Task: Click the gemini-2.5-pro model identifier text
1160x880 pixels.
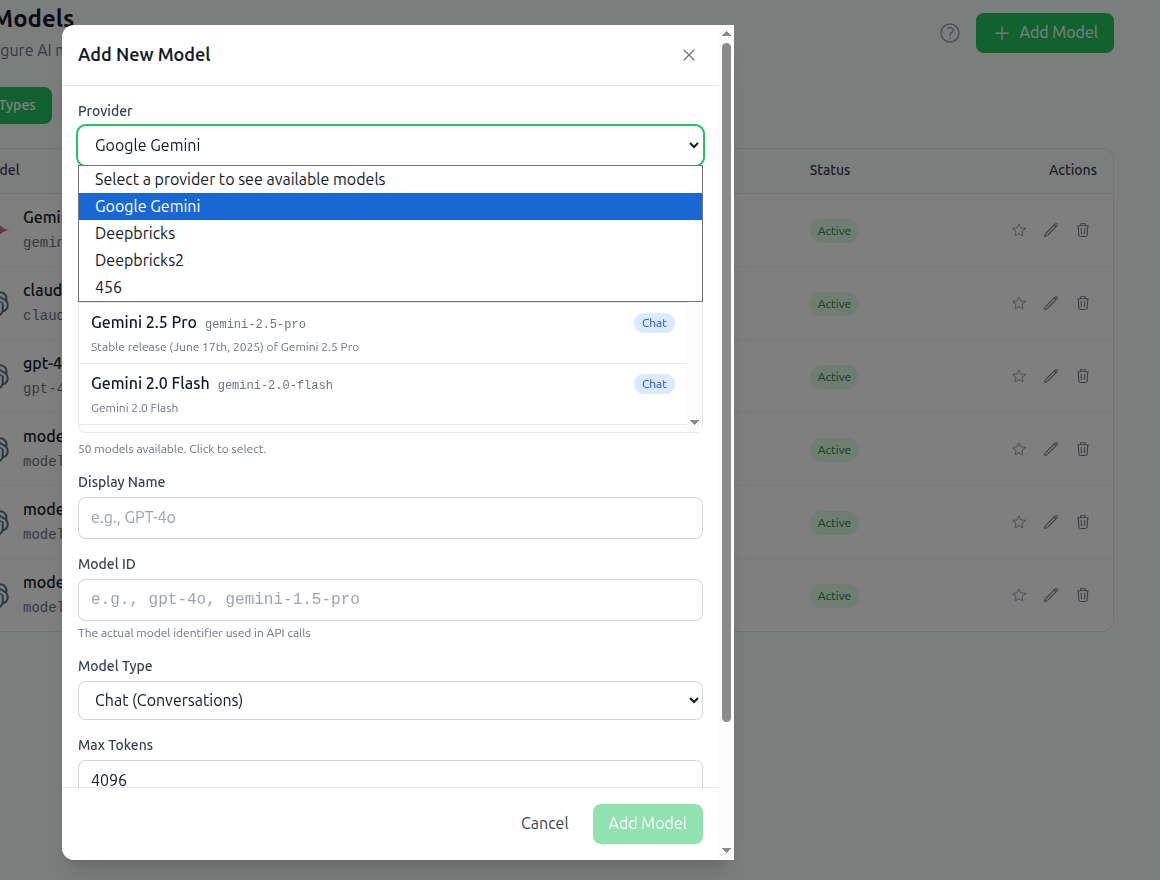Action: click(x=255, y=324)
